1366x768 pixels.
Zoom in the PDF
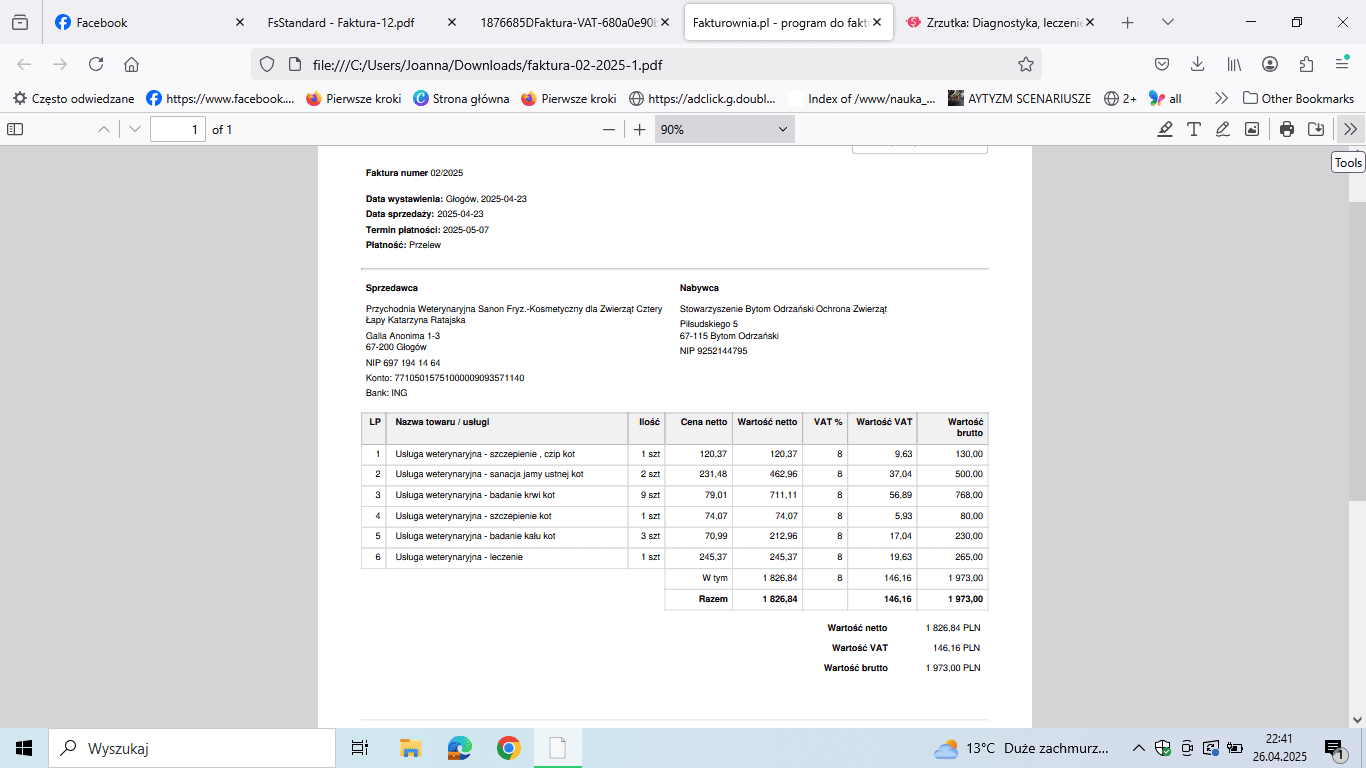coord(640,129)
